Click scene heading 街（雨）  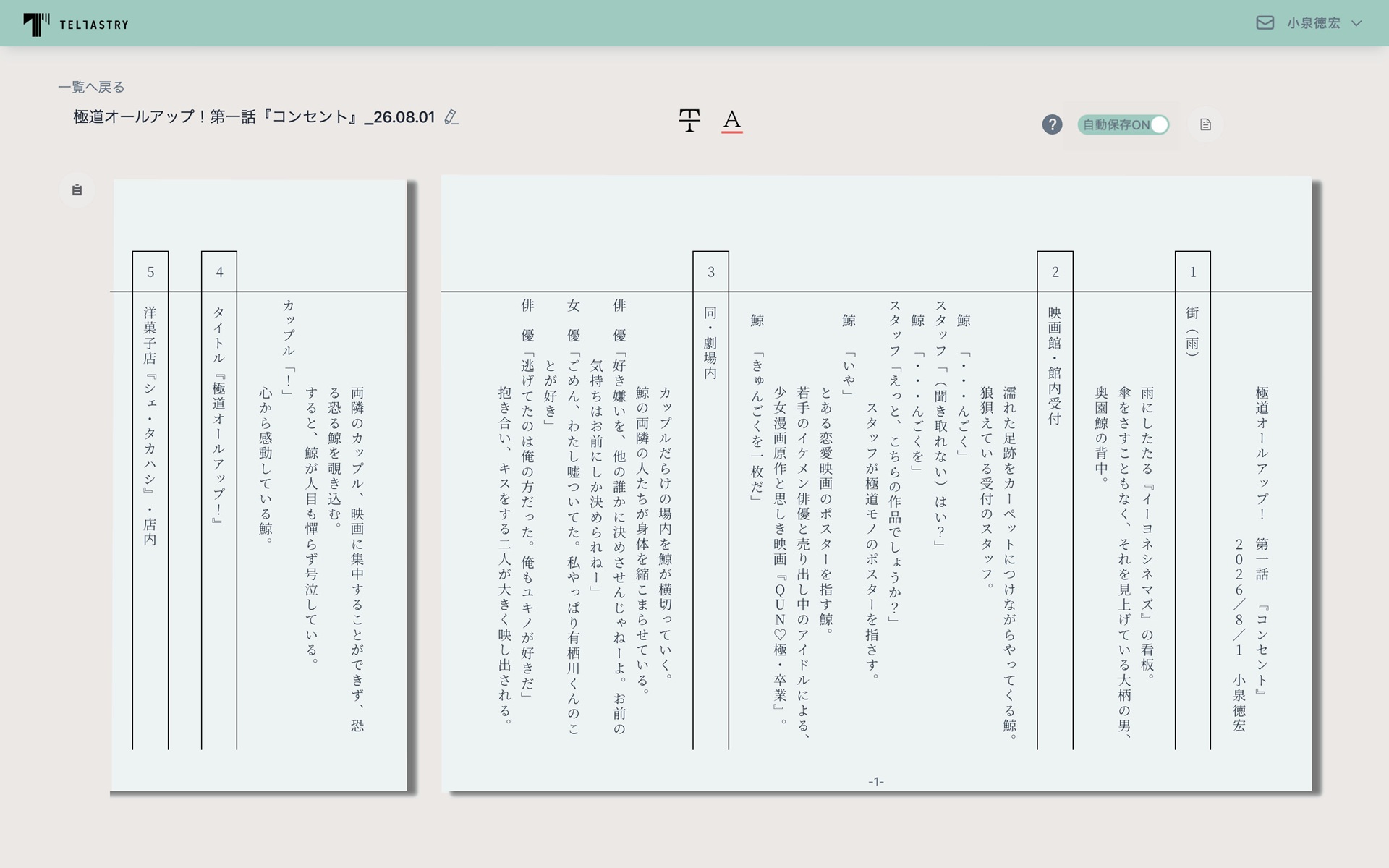pos(1192,331)
